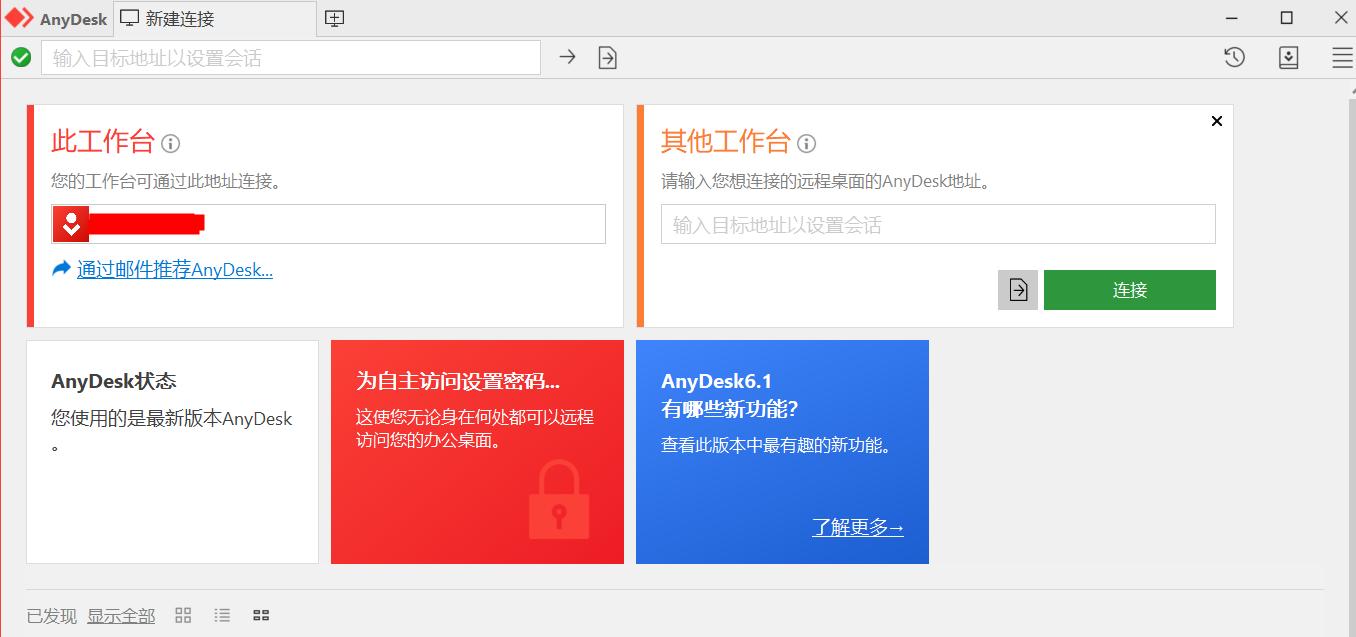This screenshot has height=637, width=1356.
Task: Click the top toolbar file transfer icon
Action: click(x=607, y=58)
